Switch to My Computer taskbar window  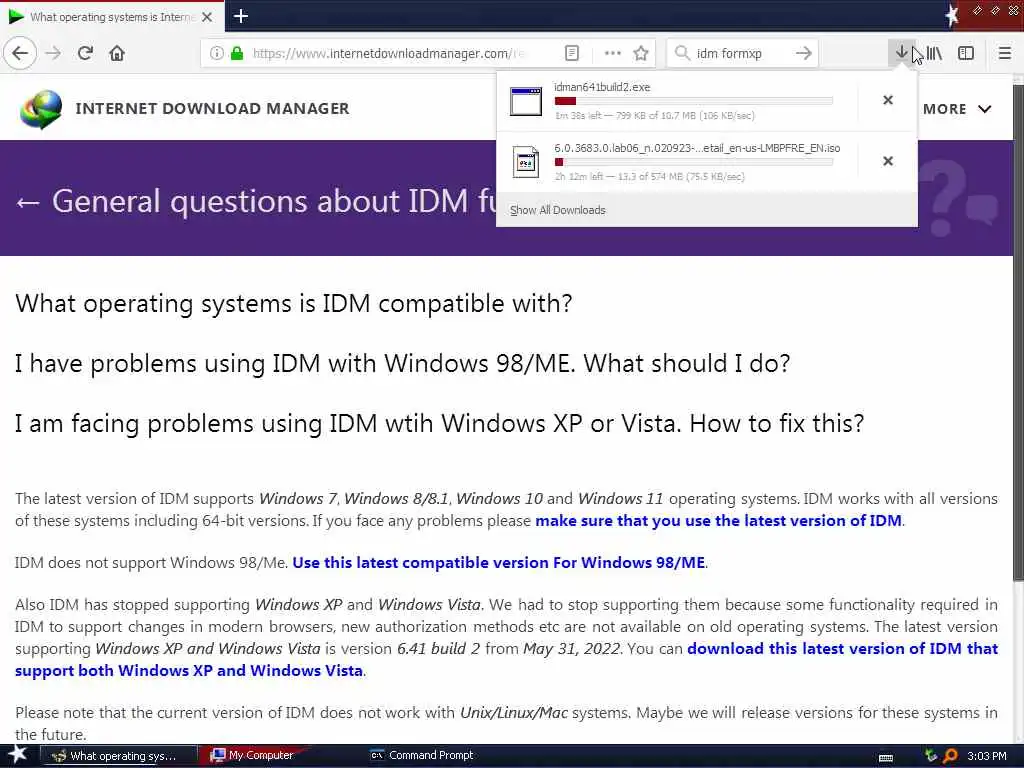click(255, 755)
